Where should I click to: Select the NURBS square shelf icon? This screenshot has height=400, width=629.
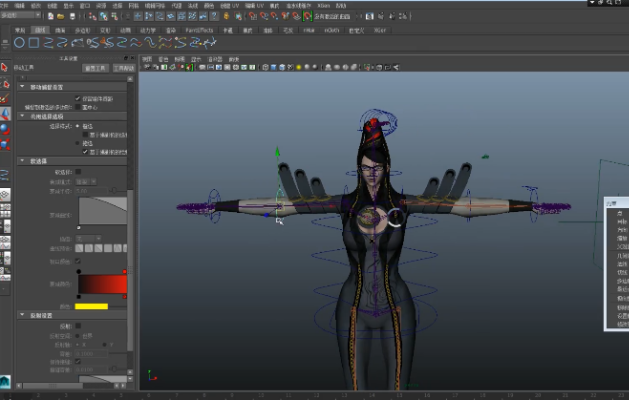(x=34, y=43)
